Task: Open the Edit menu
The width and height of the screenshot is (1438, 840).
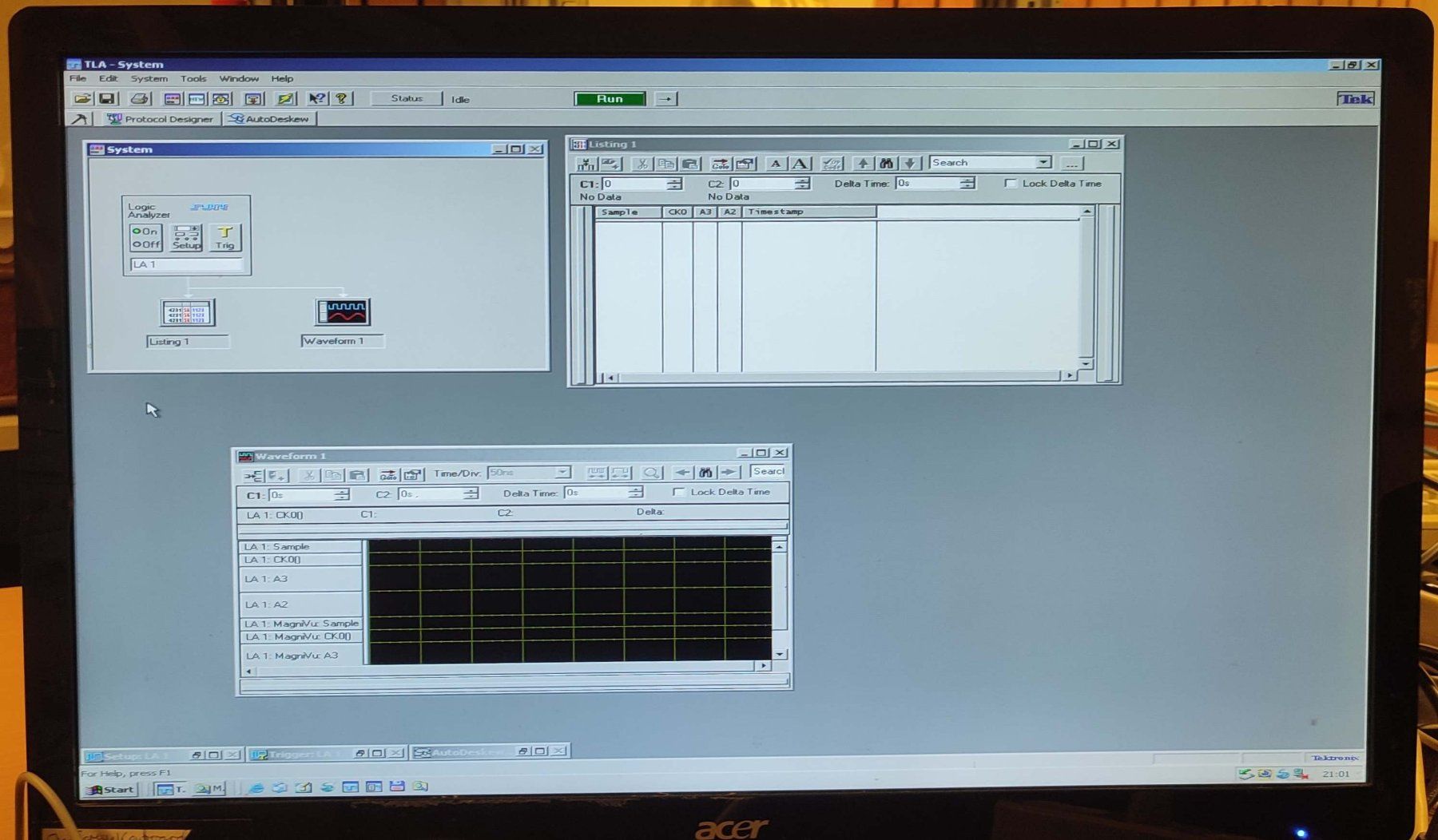Action: point(108,78)
